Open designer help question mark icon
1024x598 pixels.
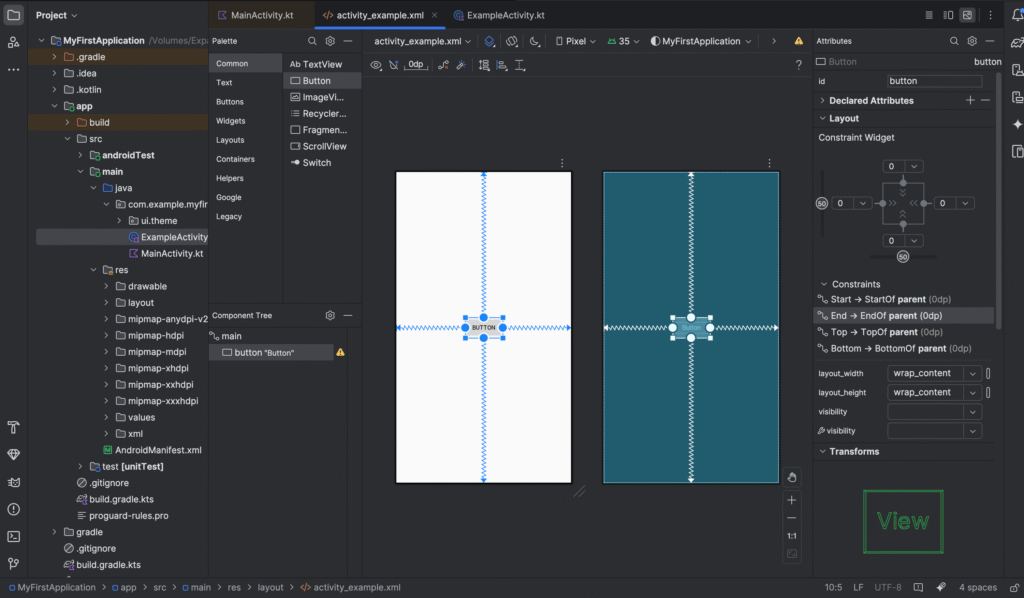[798, 65]
